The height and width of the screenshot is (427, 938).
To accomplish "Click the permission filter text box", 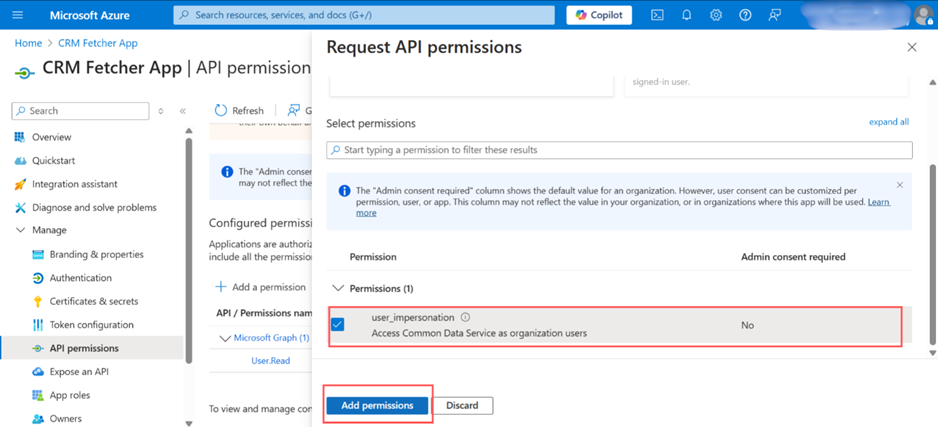I will point(619,150).
